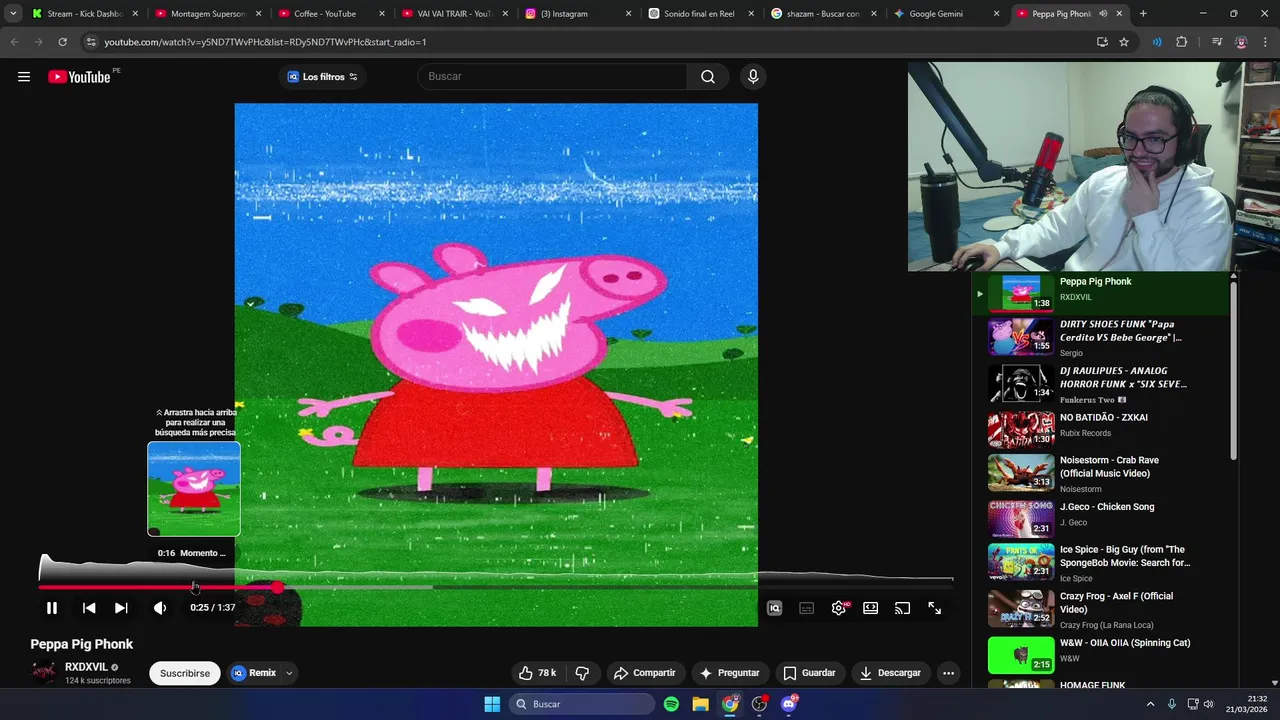
Task: Reload the current page
Action: point(62,42)
